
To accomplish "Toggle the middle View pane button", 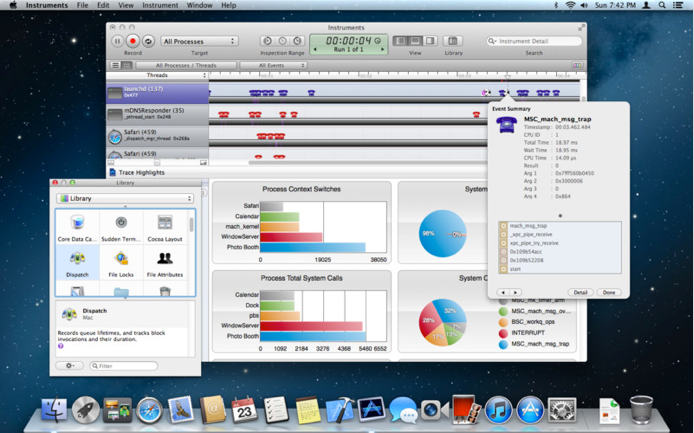I will pos(415,41).
